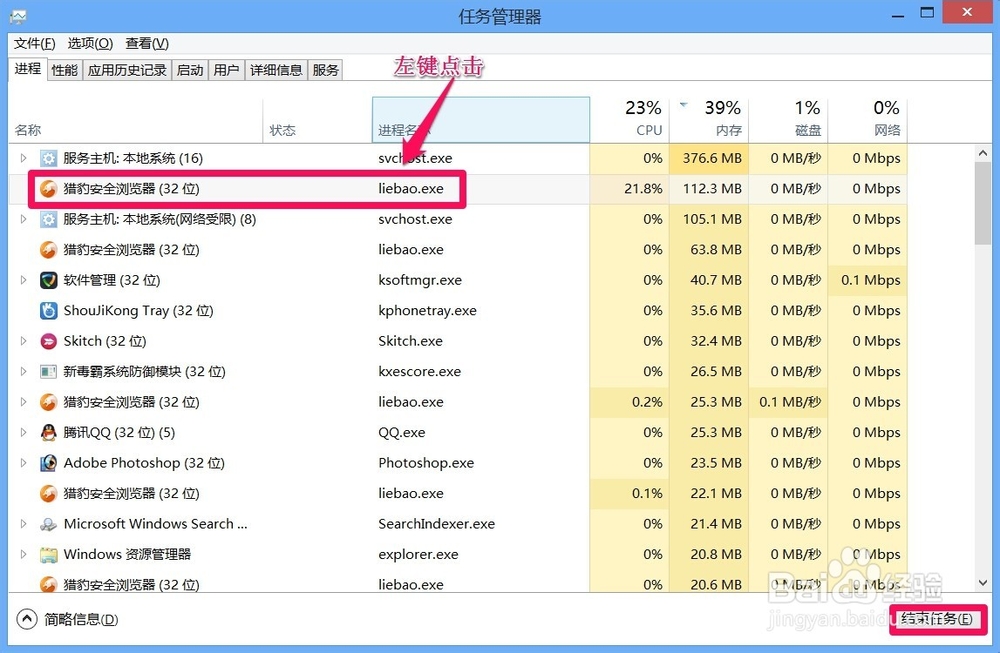Screen dimensions: 1000x653
Task: Click the Task Manager title bar icon
Action: point(18,17)
